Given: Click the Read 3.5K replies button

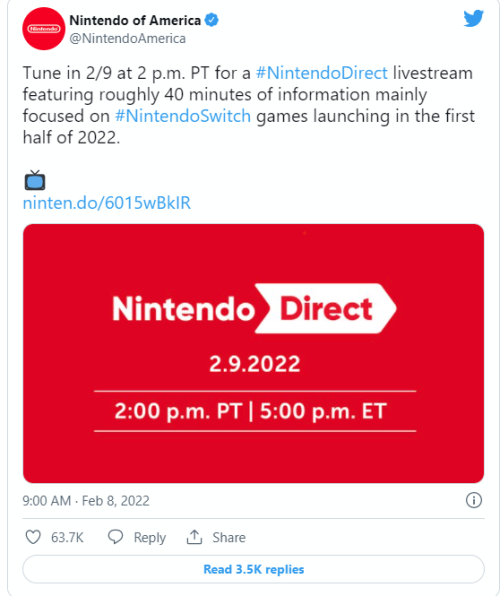Looking at the screenshot, I should (x=253, y=569).
